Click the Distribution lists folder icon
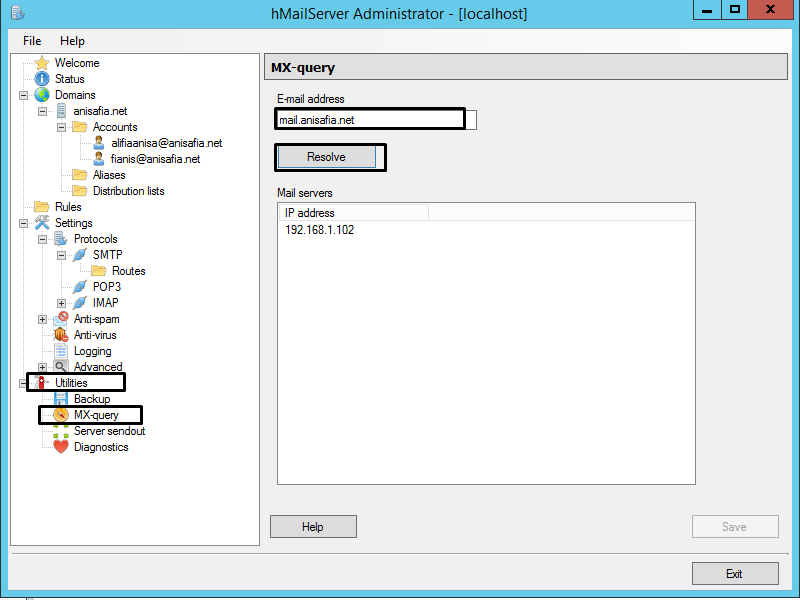Image resolution: width=800 pixels, height=600 pixels. (x=80, y=190)
